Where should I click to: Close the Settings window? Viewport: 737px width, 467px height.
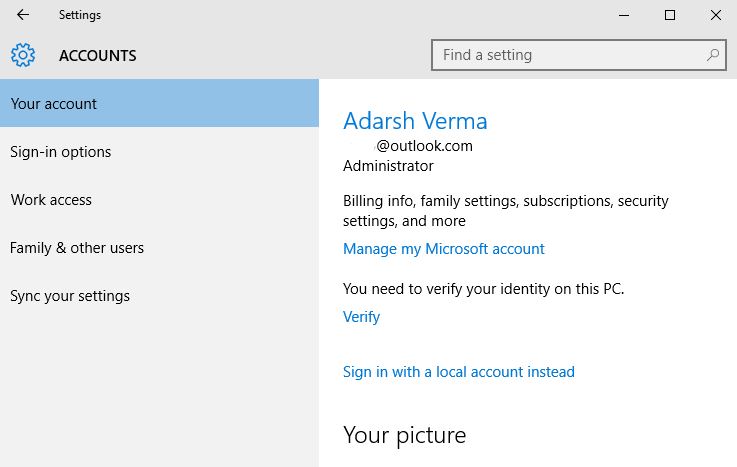click(715, 15)
